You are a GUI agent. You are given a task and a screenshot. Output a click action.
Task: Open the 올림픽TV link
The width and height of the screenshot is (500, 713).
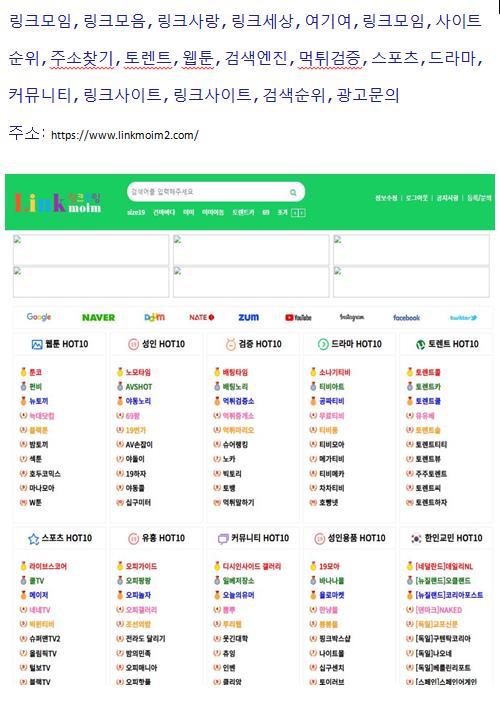pyautogui.click(x=43, y=653)
